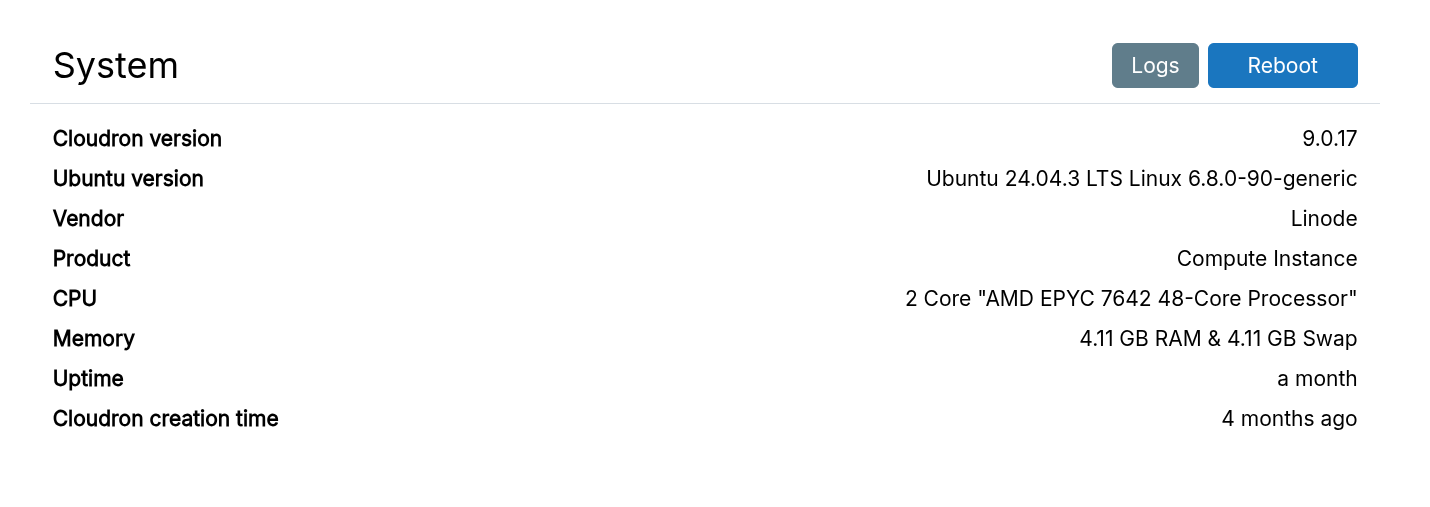The width and height of the screenshot is (1430, 507).
Task: Open the system Logs
Action: tap(1155, 66)
